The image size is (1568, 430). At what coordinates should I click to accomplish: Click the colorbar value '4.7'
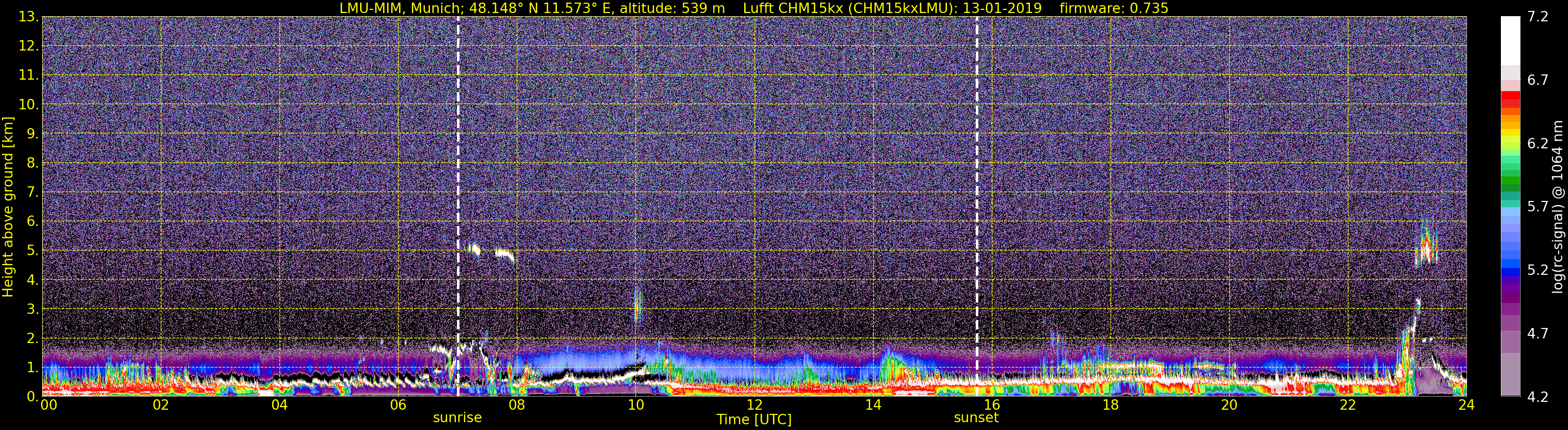(x=1538, y=334)
